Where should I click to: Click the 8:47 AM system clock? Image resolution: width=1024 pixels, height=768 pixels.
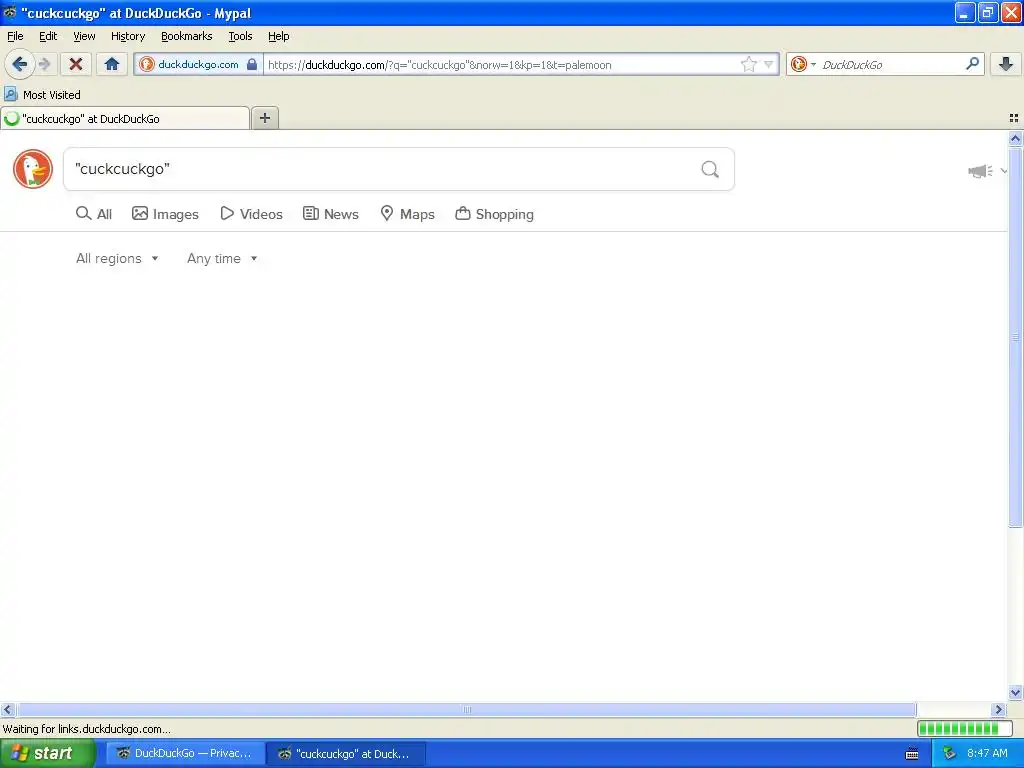pyautogui.click(x=987, y=753)
